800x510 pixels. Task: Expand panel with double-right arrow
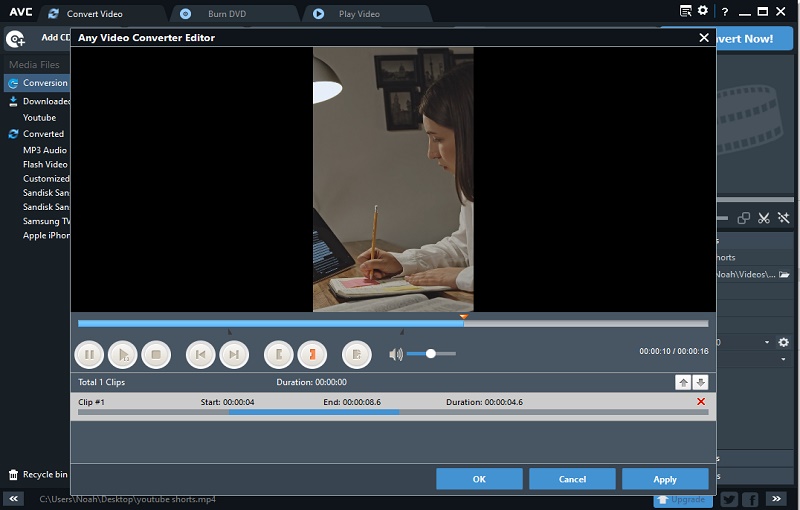pos(776,498)
